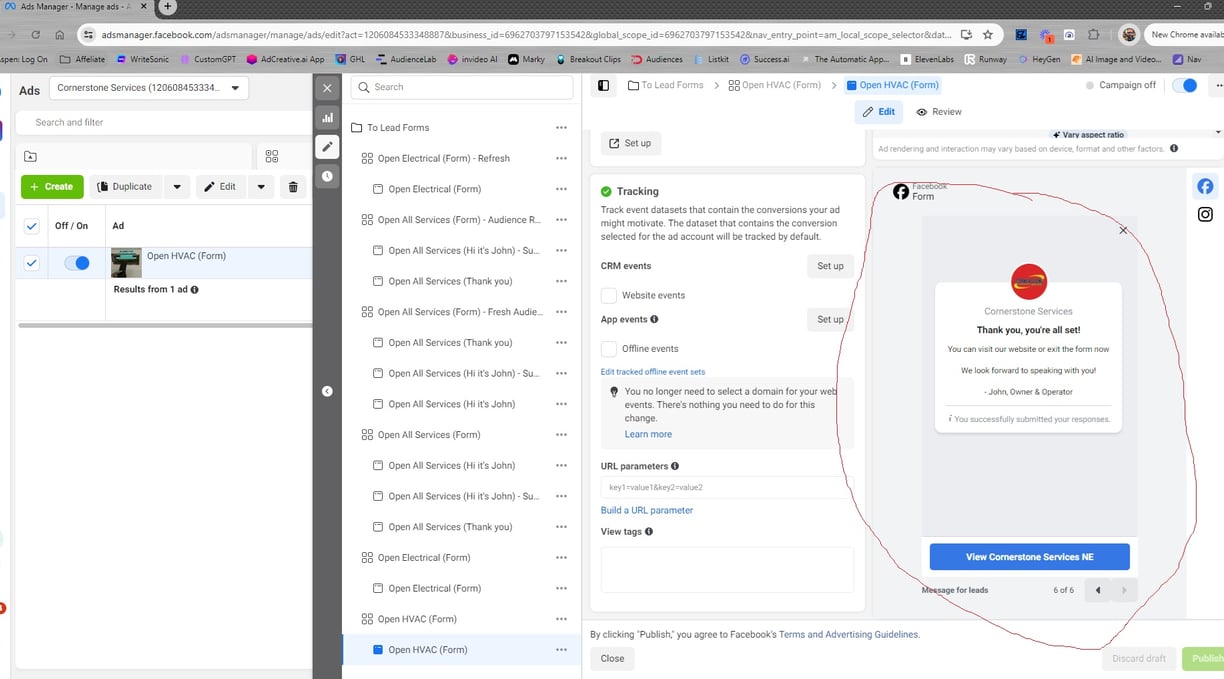Click the URL parameters info icon
This screenshot has height=679, width=1224.
pos(675,466)
